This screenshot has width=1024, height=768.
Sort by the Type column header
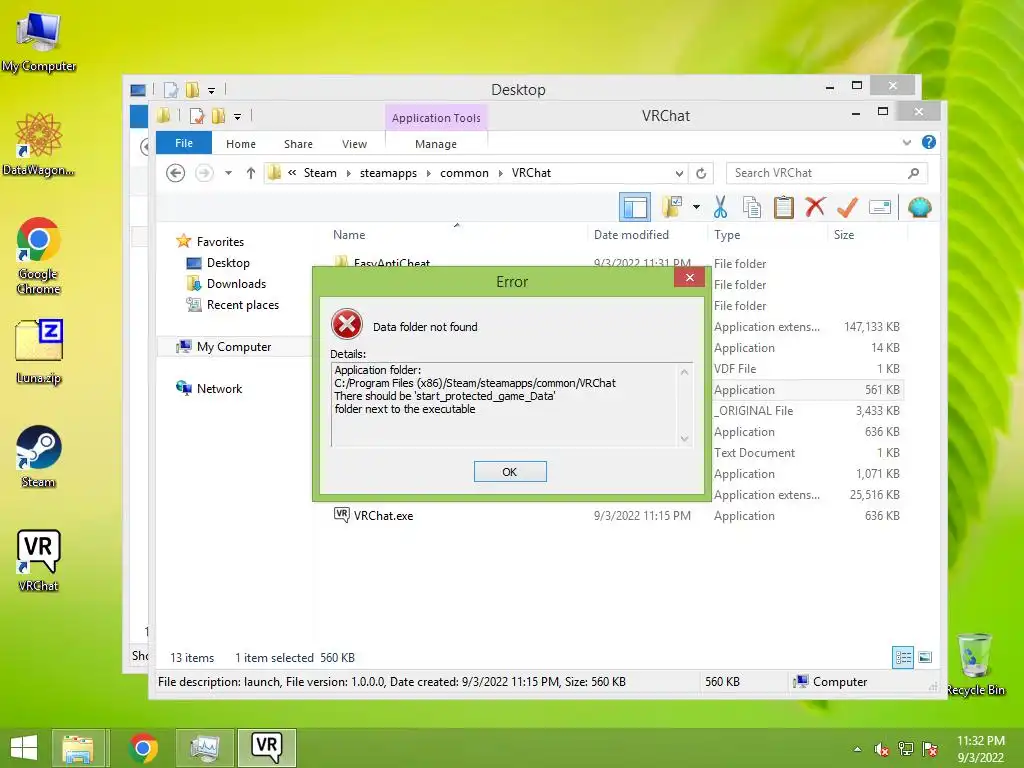(727, 235)
